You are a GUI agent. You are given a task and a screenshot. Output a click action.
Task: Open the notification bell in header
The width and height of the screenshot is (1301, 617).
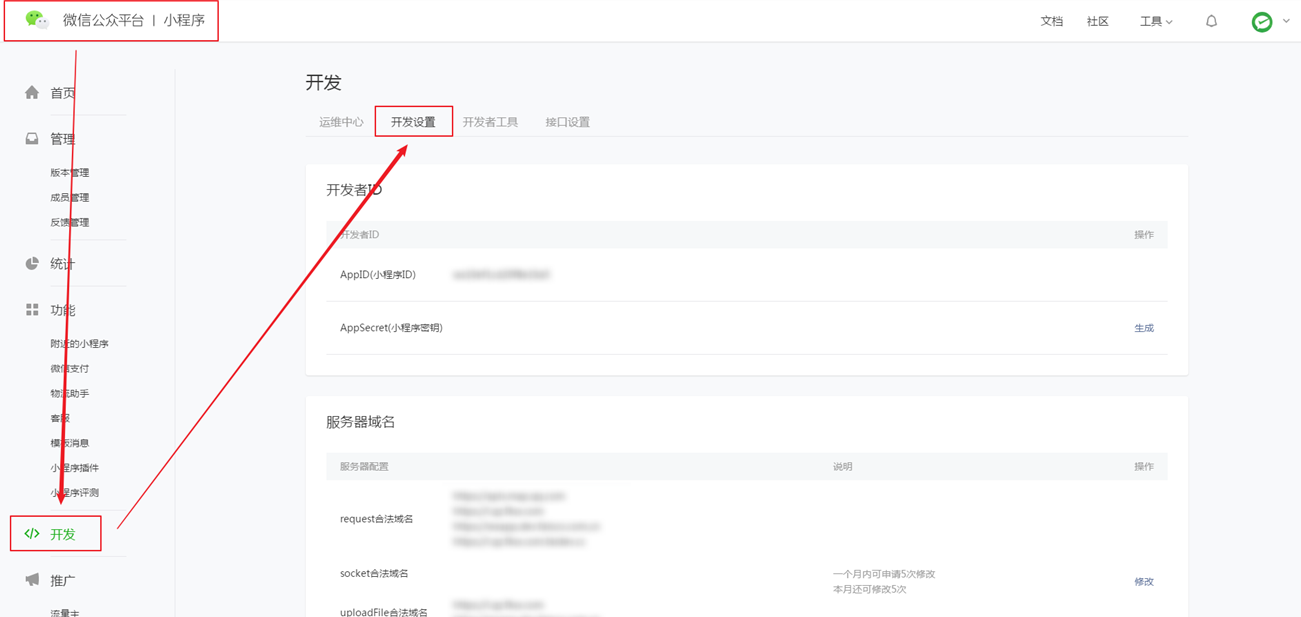[x=1211, y=21]
